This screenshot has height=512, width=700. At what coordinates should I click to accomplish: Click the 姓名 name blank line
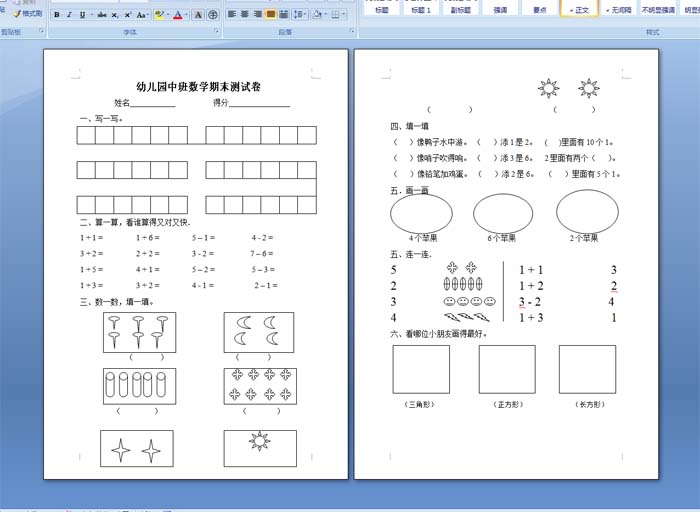tap(153, 104)
